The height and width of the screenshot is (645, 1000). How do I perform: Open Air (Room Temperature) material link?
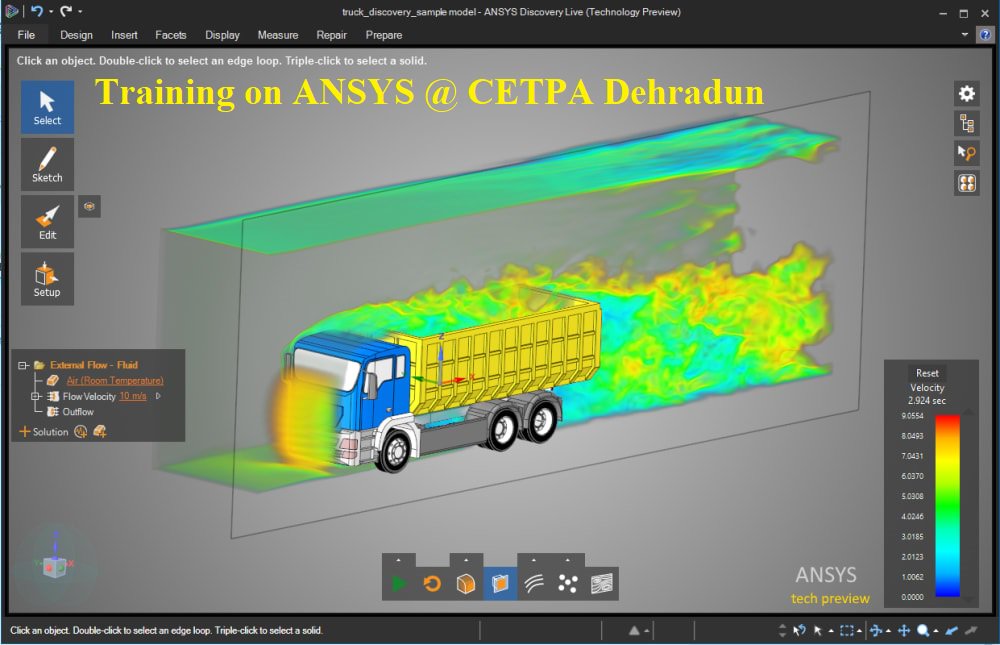tap(115, 380)
